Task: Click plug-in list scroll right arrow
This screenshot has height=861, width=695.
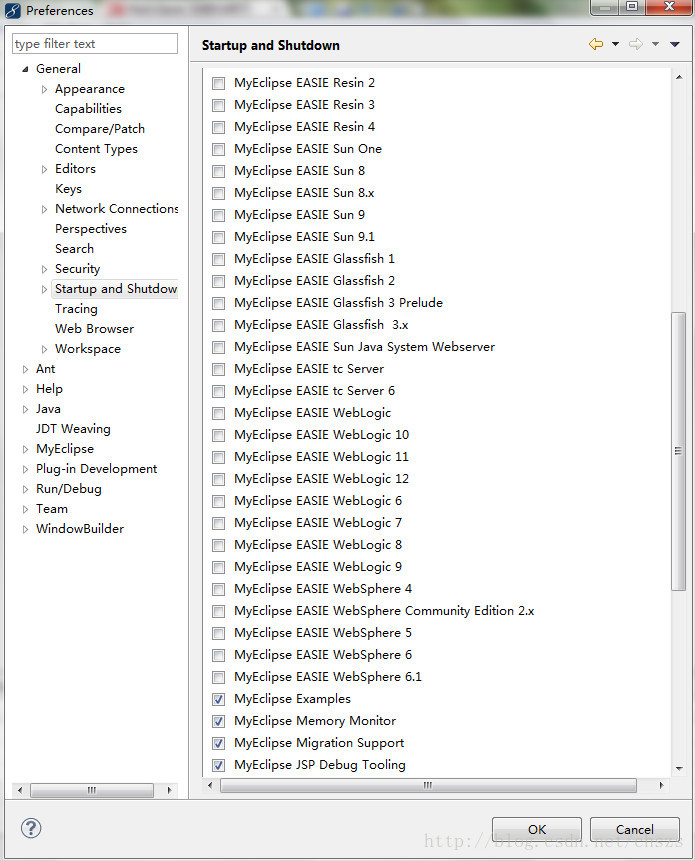Action: [x=661, y=785]
